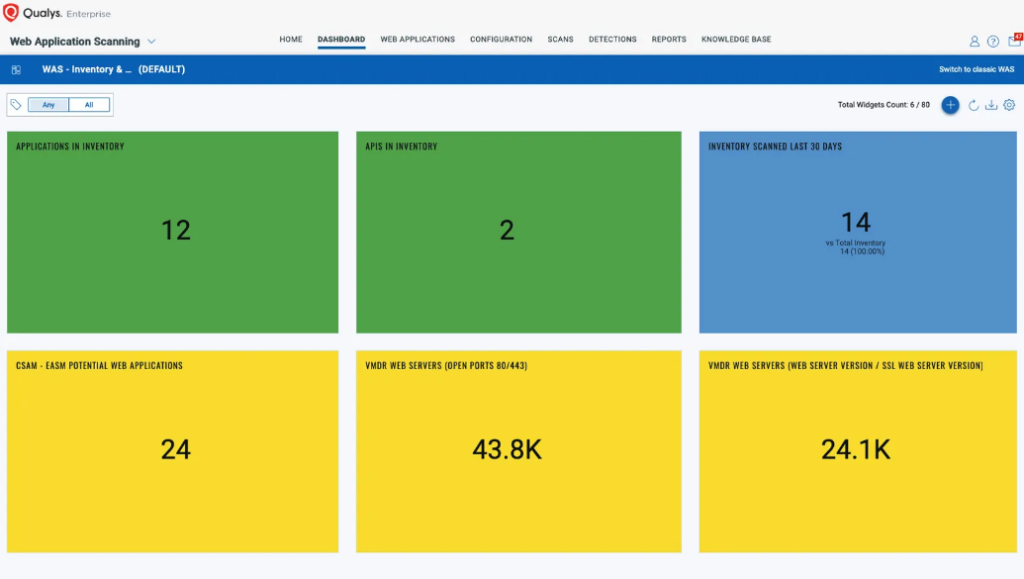Click the tag filter icon
The height and width of the screenshot is (579, 1024).
16,104
